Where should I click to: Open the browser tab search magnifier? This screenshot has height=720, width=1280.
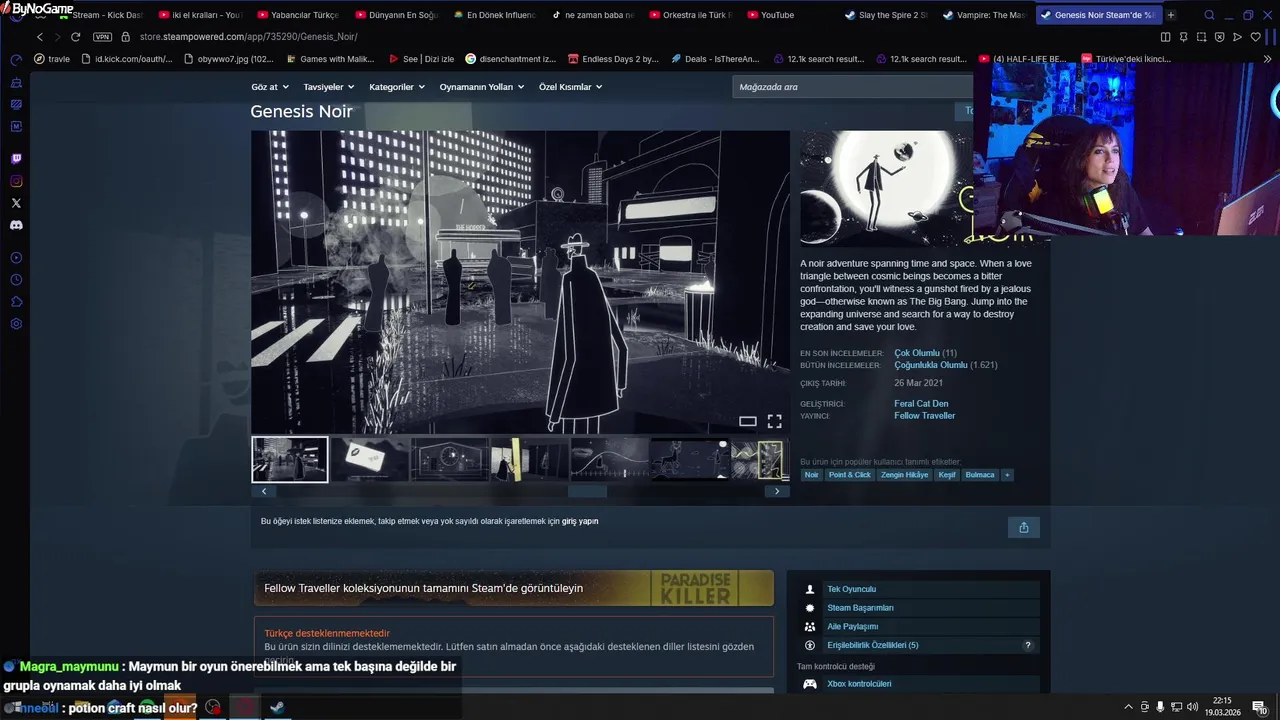pyautogui.click(x=1209, y=15)
